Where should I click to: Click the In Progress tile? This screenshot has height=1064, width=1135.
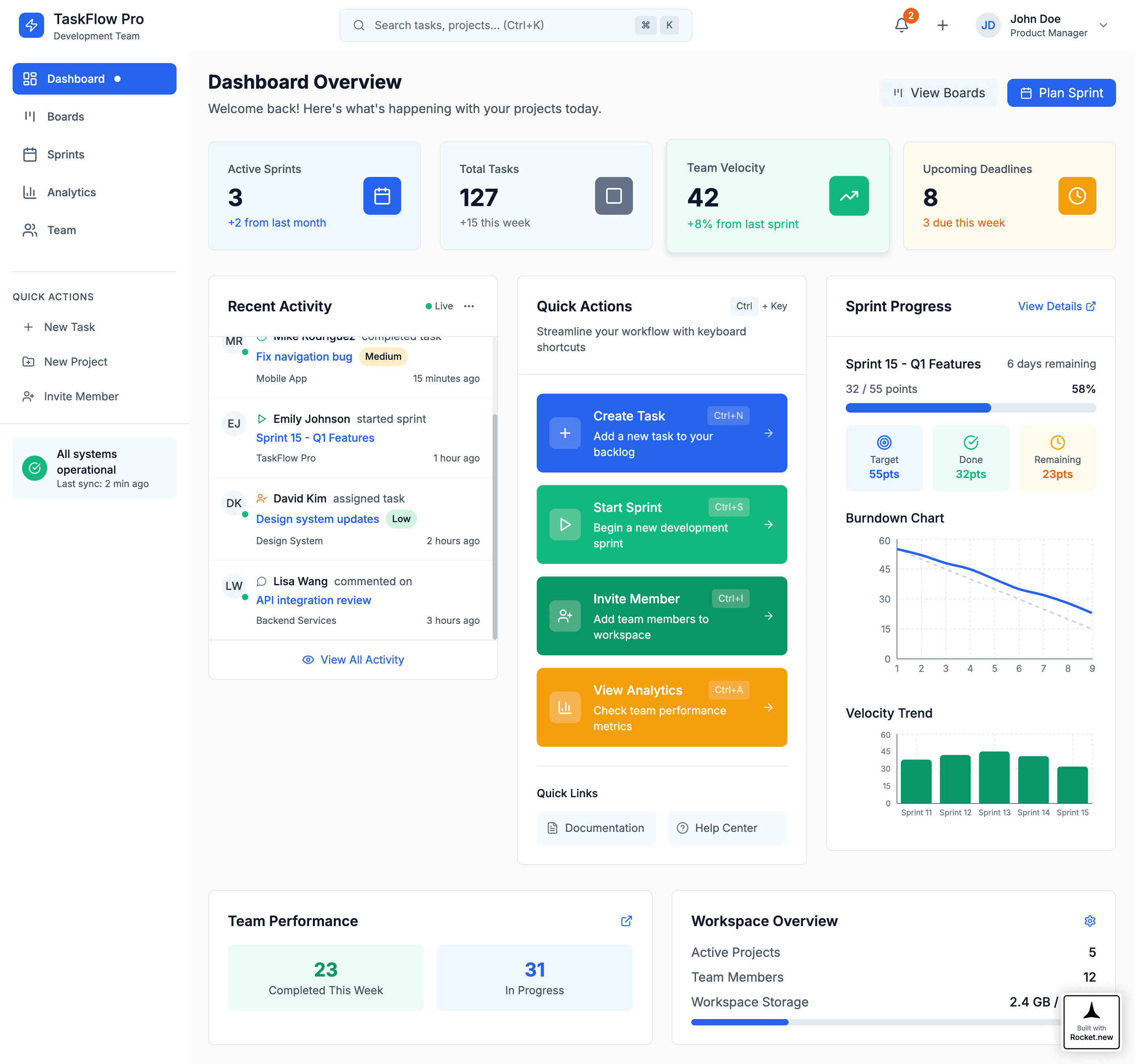point(534,977)
